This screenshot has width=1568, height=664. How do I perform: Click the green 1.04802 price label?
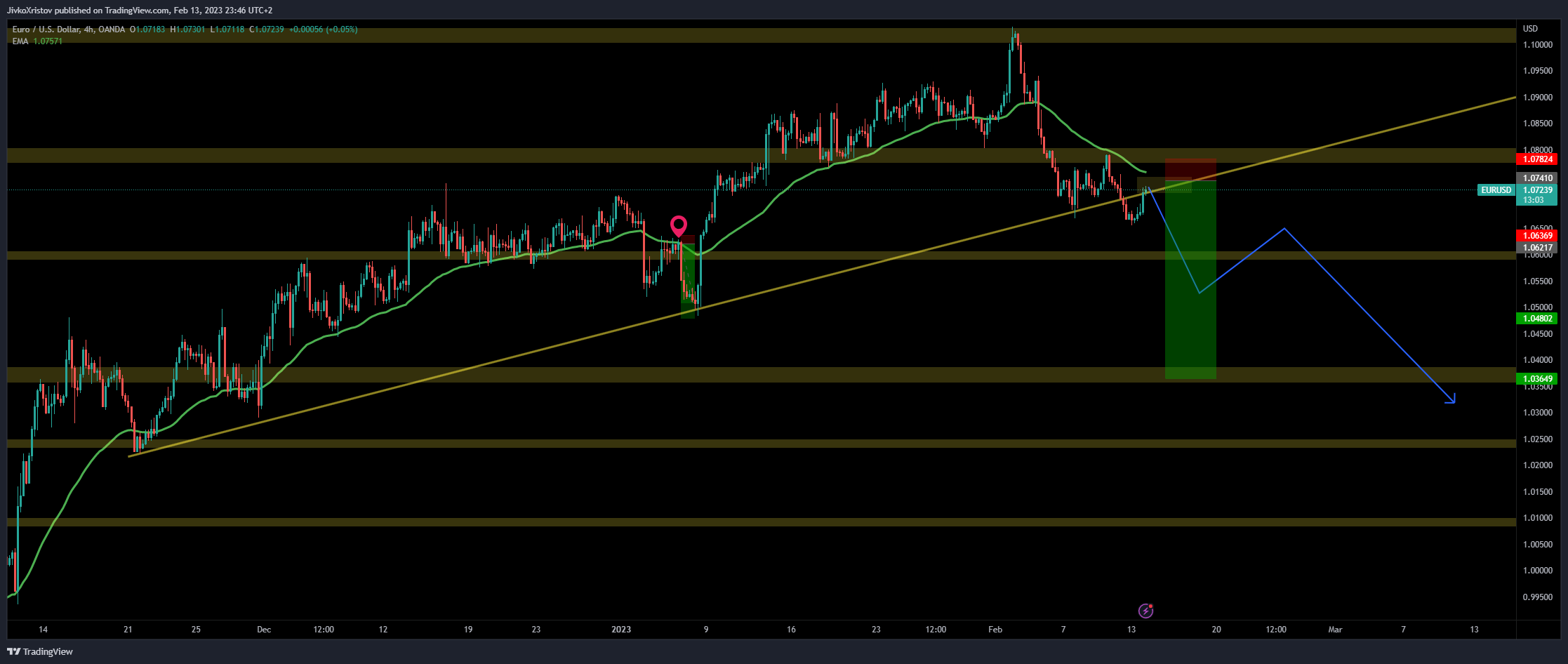pos(1536,319)
